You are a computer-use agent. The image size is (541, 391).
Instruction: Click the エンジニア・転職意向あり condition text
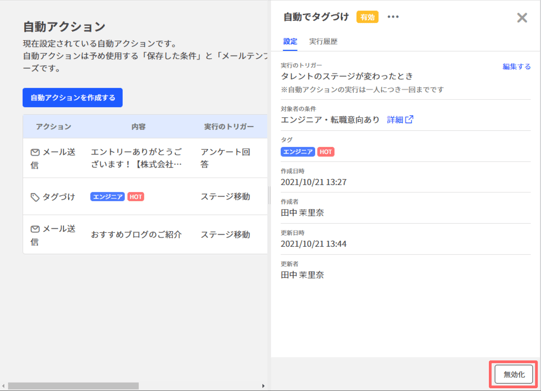(x=330, y=120)
